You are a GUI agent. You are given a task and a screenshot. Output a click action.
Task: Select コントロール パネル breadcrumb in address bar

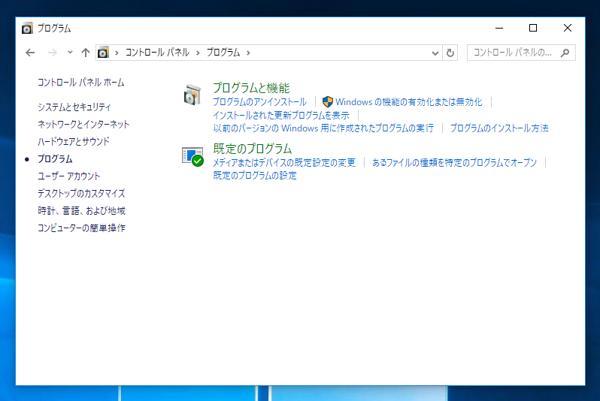pyautogui.click(x=157, y=52)
